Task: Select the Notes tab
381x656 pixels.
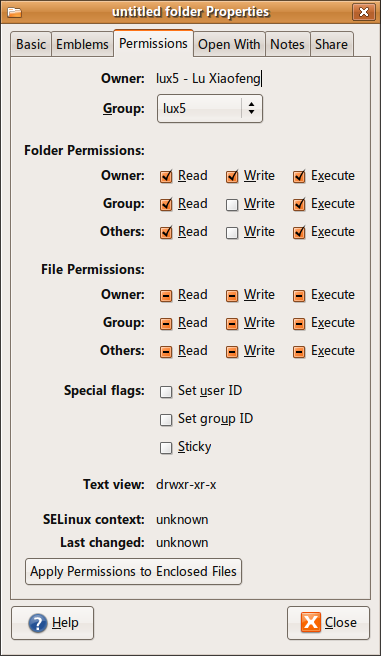Action: [288, 44]
